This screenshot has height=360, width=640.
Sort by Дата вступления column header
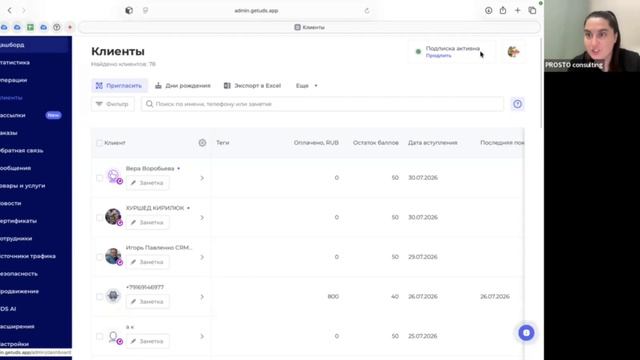click(433, 143)
